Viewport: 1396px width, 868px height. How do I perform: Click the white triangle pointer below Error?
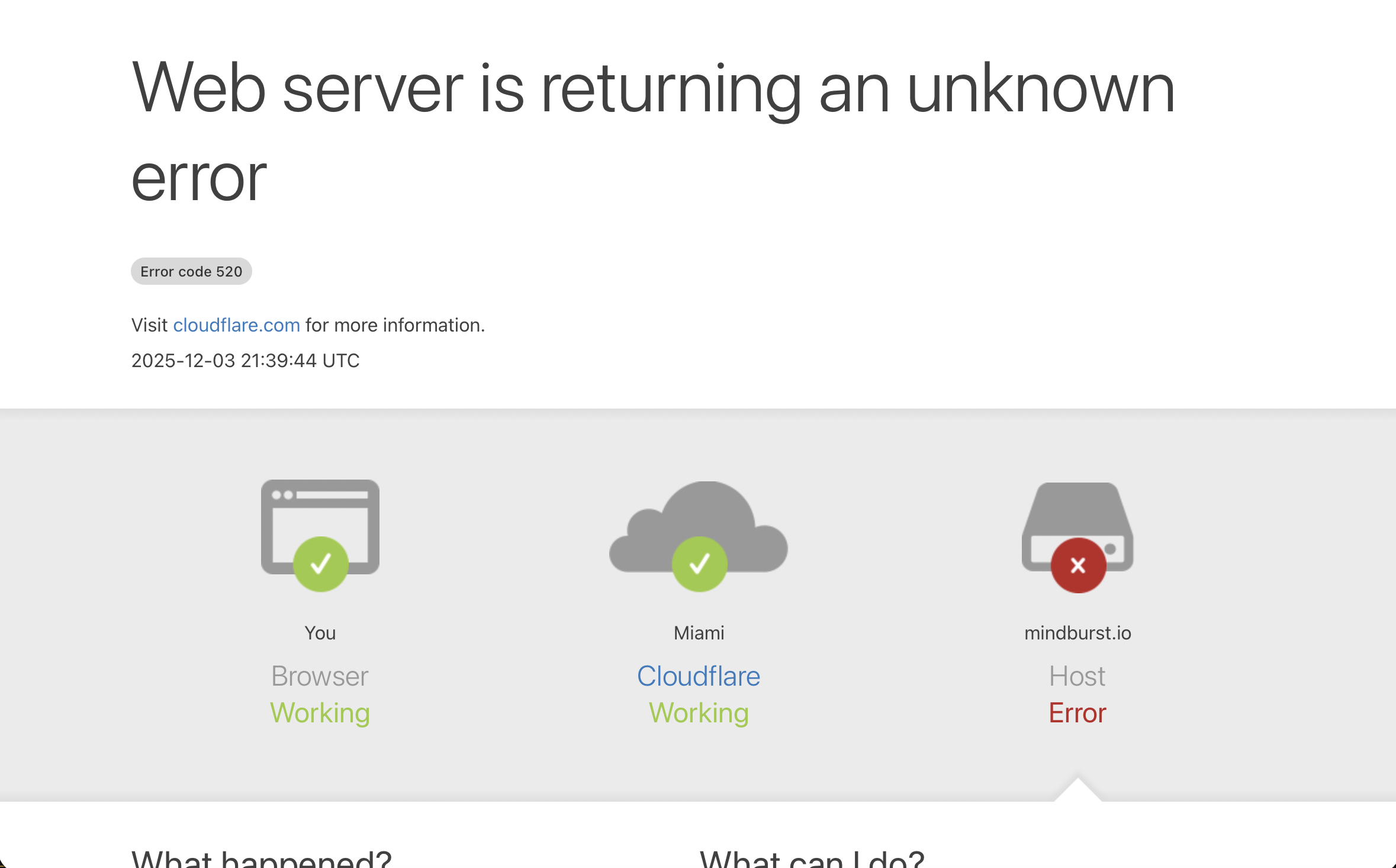pos(1077,790)
